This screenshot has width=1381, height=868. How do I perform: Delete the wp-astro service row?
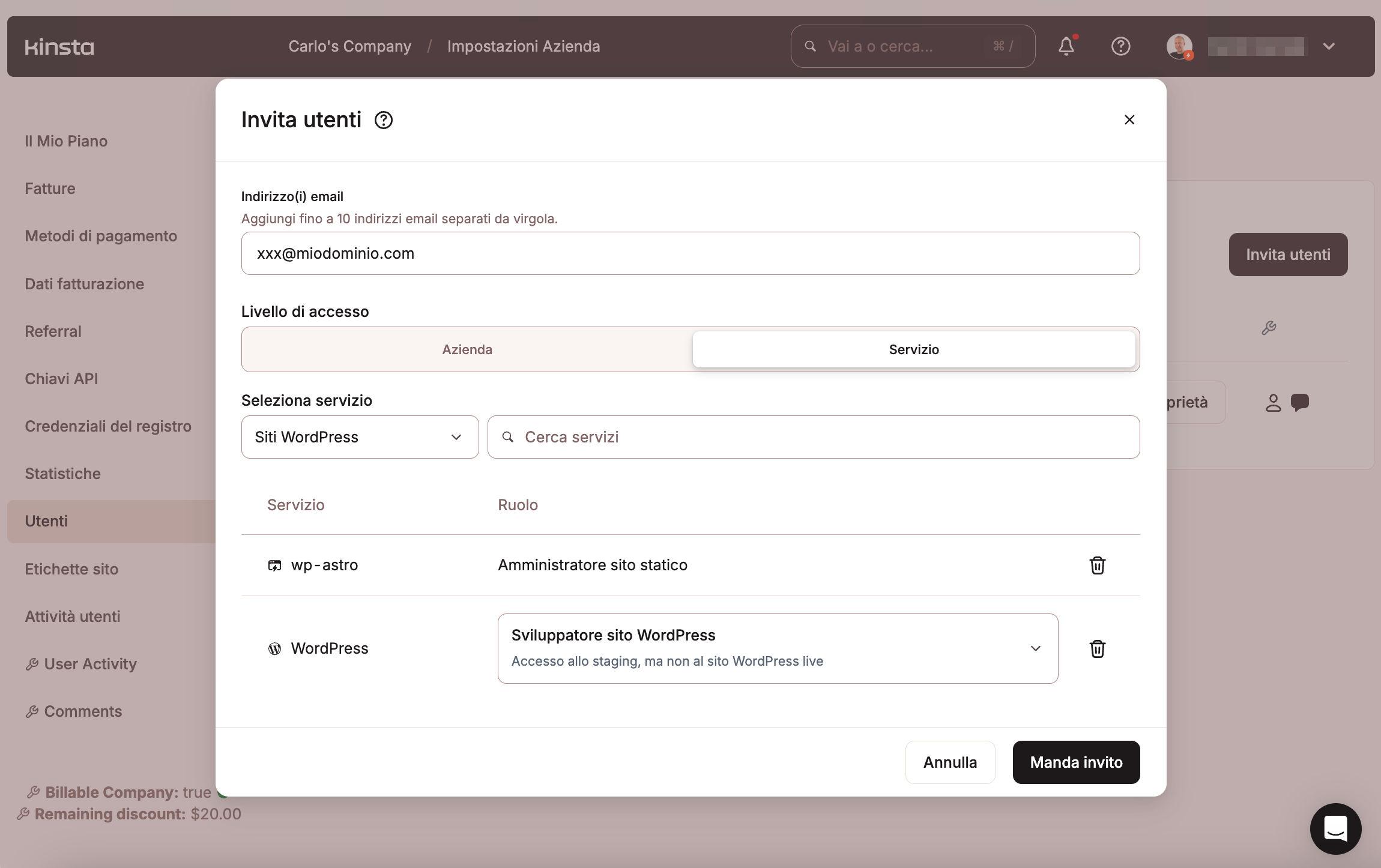pyautogui.click(x=1097, y=565)
